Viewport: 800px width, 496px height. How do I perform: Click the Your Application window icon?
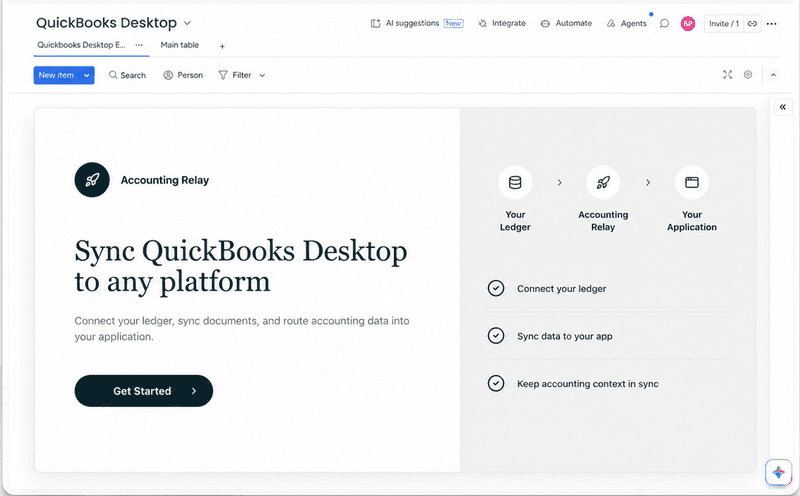tap(692, 182)
